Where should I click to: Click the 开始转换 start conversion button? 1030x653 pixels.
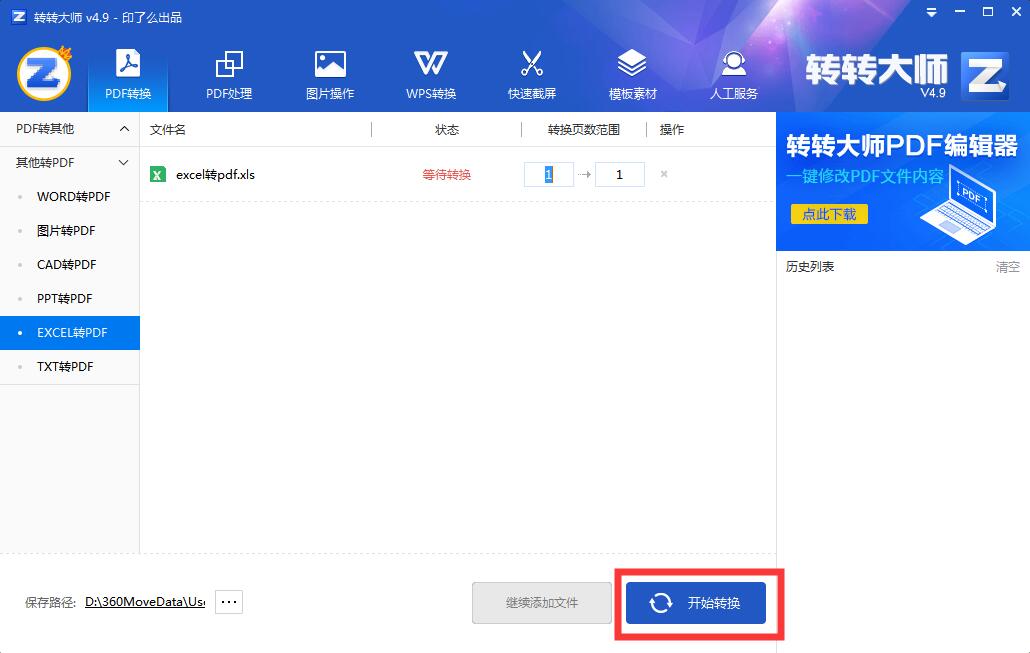(x=696, y=603)
